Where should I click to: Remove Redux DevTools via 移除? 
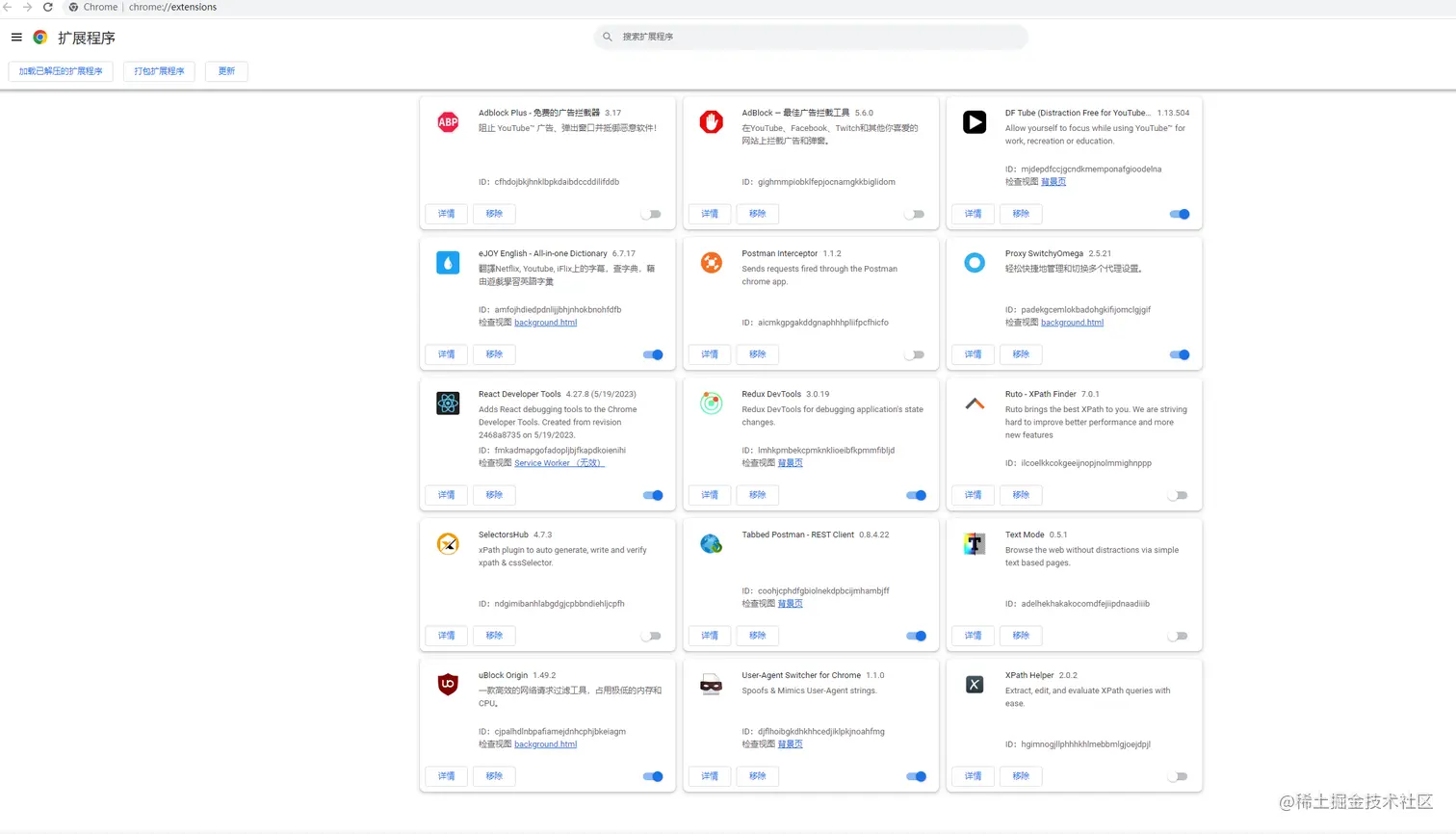tap(758, 495)
